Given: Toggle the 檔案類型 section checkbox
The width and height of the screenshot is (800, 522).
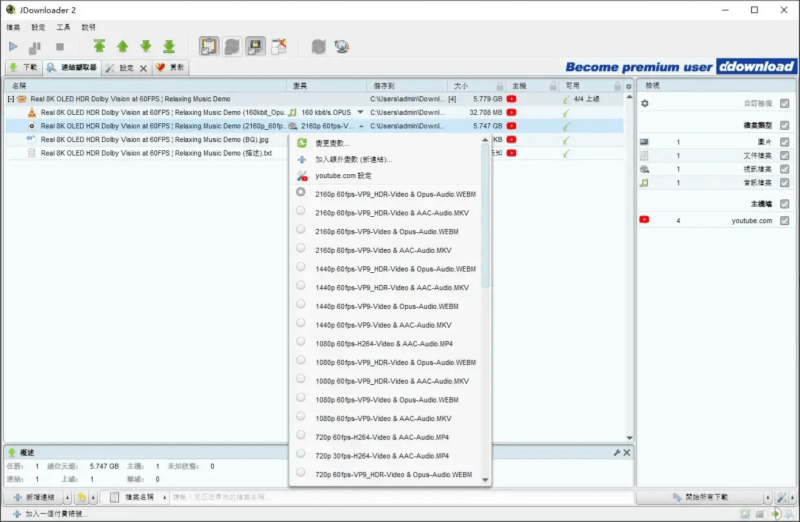Looking at the screenshot, I should tap(785, 125).
